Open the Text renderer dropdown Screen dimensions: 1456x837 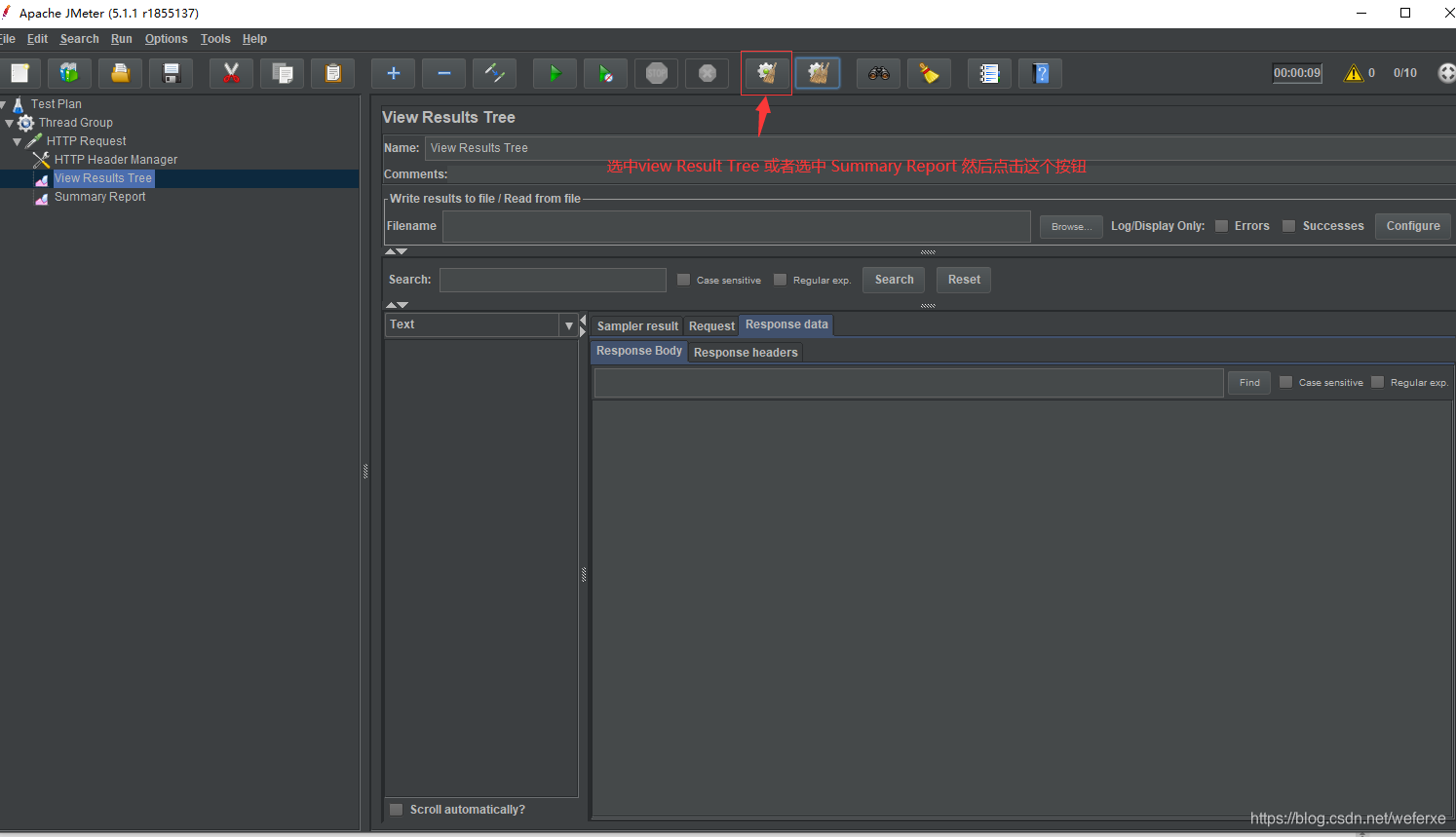click(x=569, y=325)
